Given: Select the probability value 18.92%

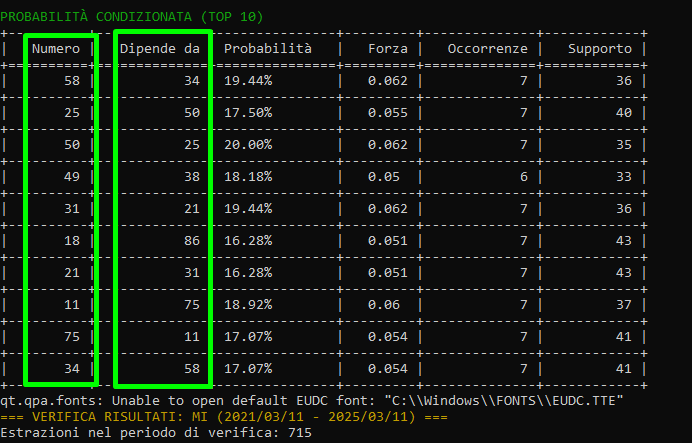Looking at the screenshot, I should point(248,304).
